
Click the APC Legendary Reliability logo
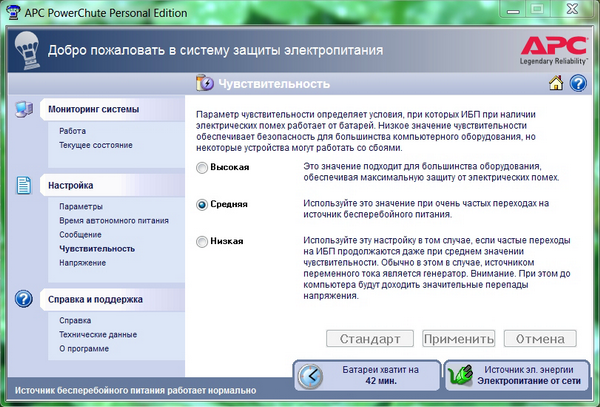[x=554, y=50]
